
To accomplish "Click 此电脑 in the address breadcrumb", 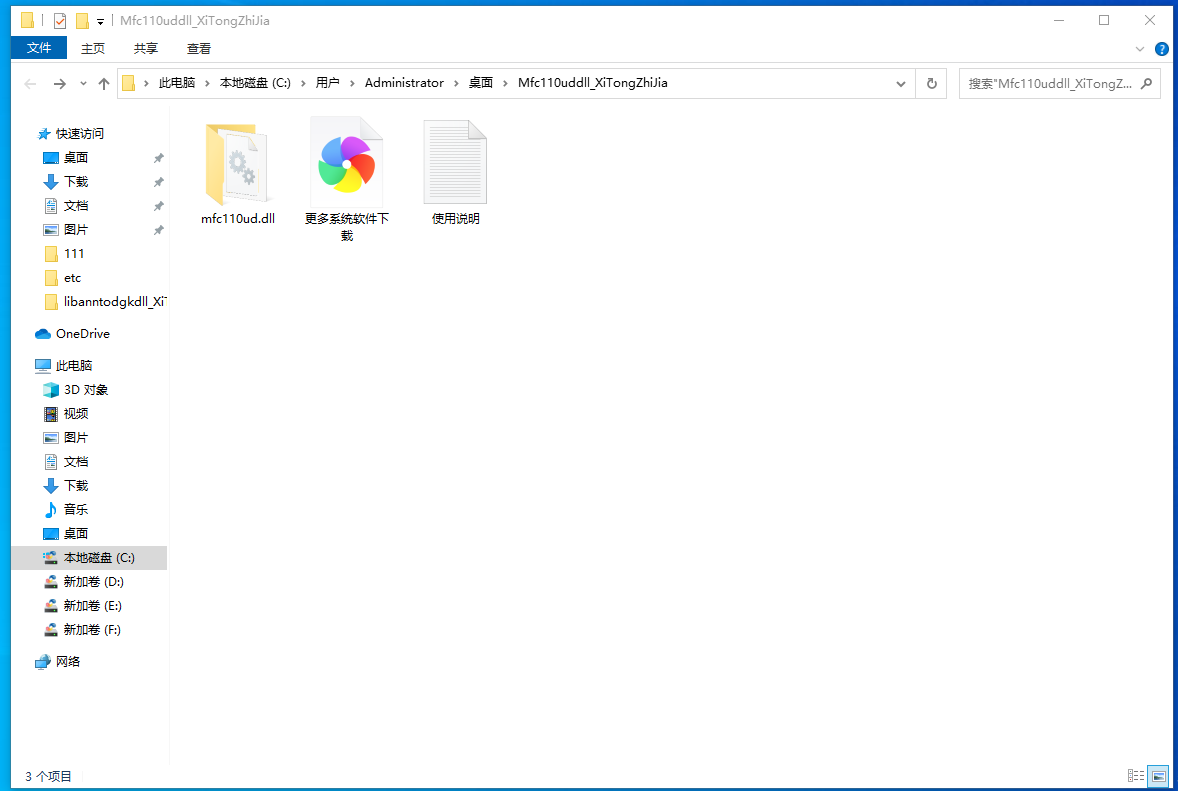I will (x=177, y=83).
